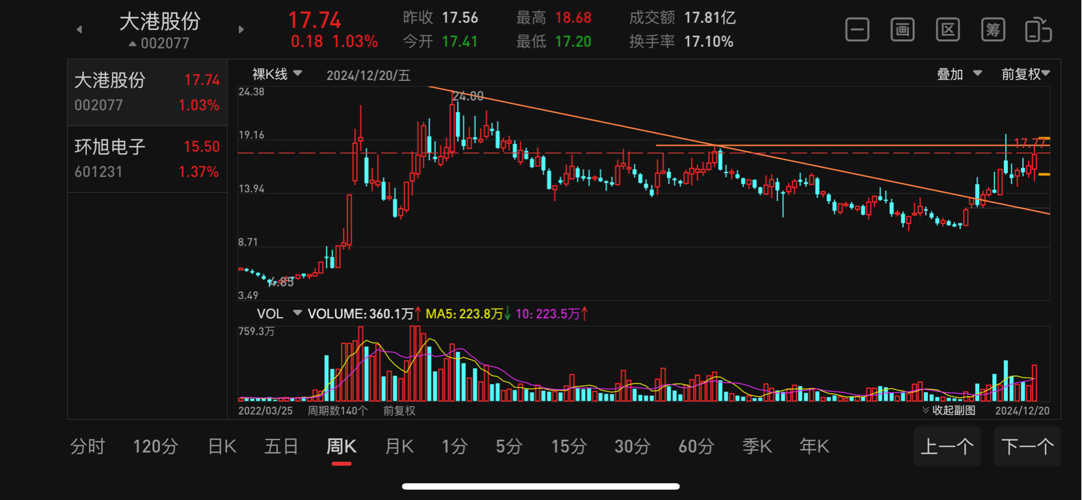Tap the minus-box icon in top toolbar
Image resolution: width=1082 pixels, height=500 pixels.
pos(857,30)
